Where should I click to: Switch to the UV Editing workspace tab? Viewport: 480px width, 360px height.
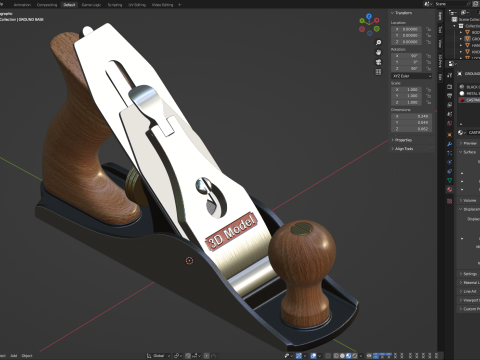point(137,5)
